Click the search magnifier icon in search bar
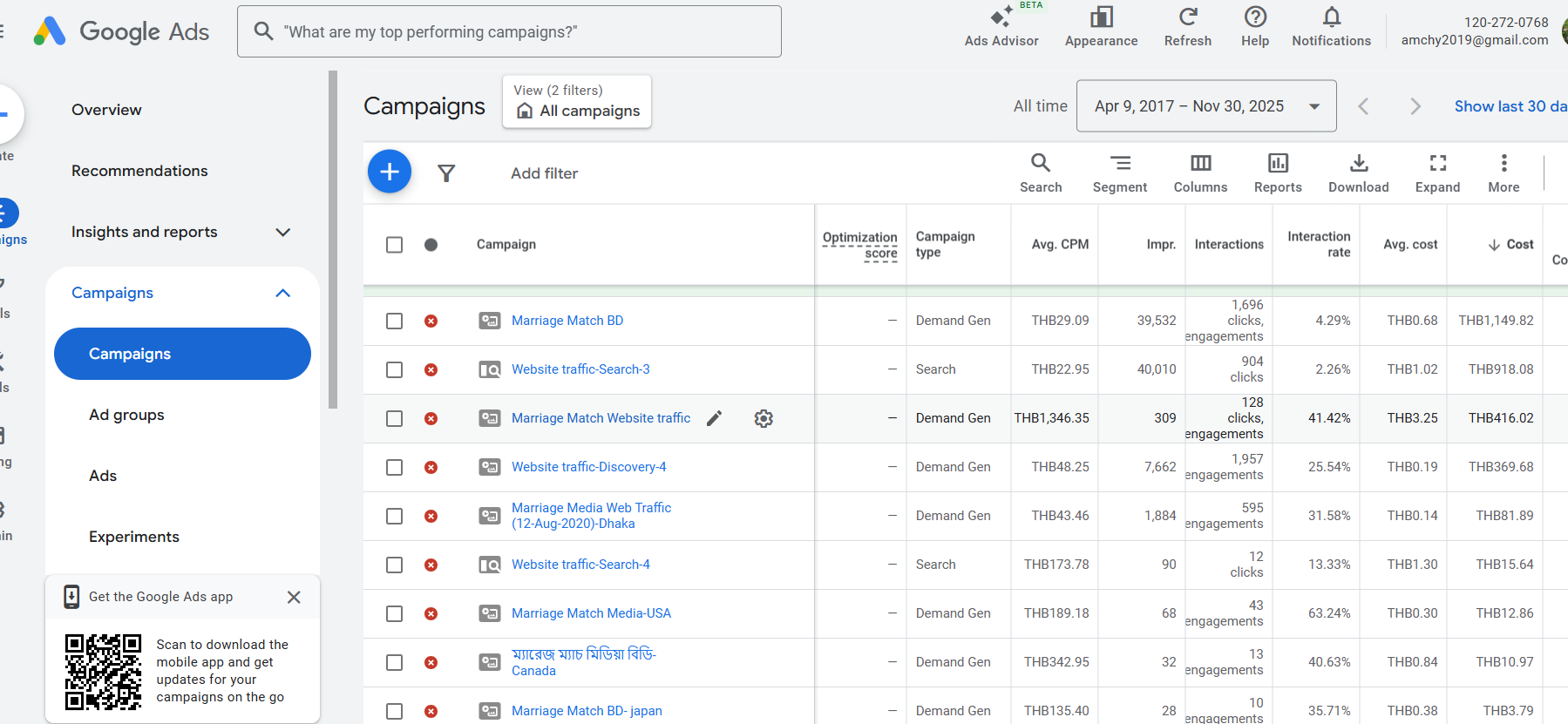1568x724 pixels. point(263,31)
